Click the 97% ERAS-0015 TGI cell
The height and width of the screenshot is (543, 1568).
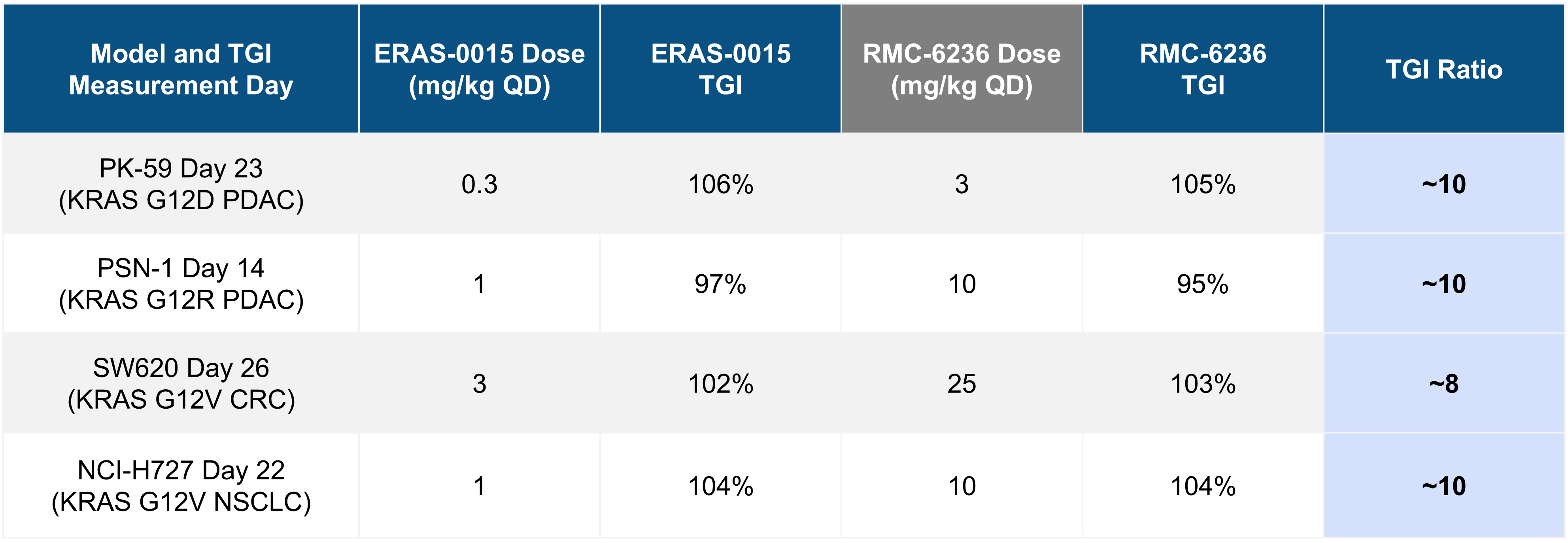pos(720,284)
